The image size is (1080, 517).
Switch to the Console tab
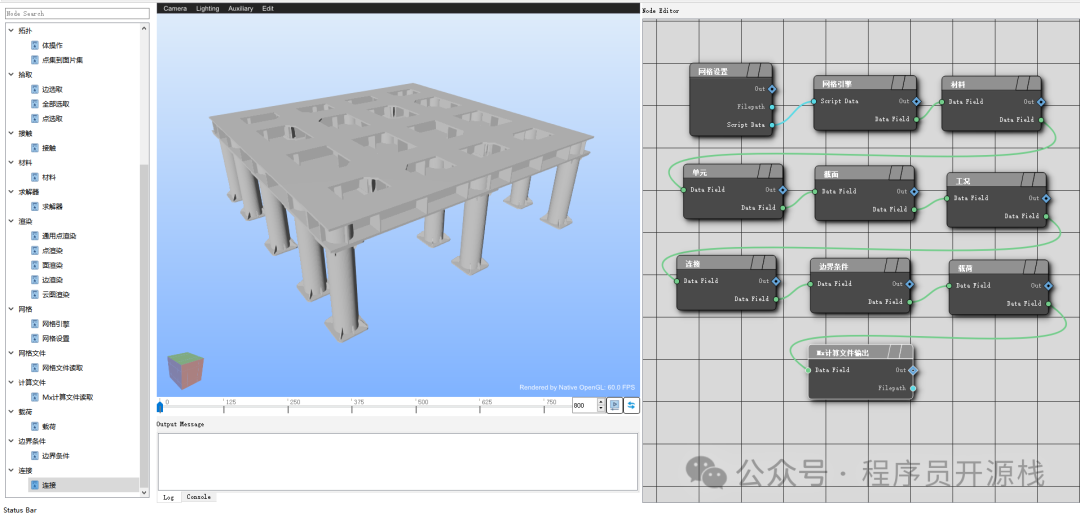(x=199, y=497)
